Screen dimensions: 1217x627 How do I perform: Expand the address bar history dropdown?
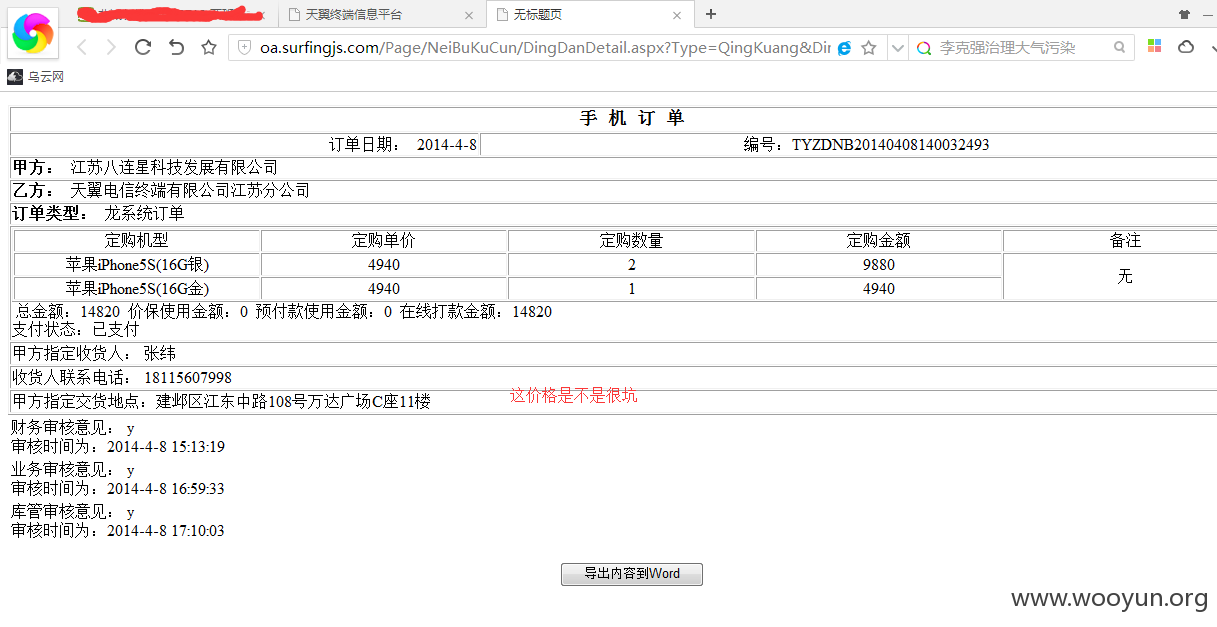click(x=897, y=47)
